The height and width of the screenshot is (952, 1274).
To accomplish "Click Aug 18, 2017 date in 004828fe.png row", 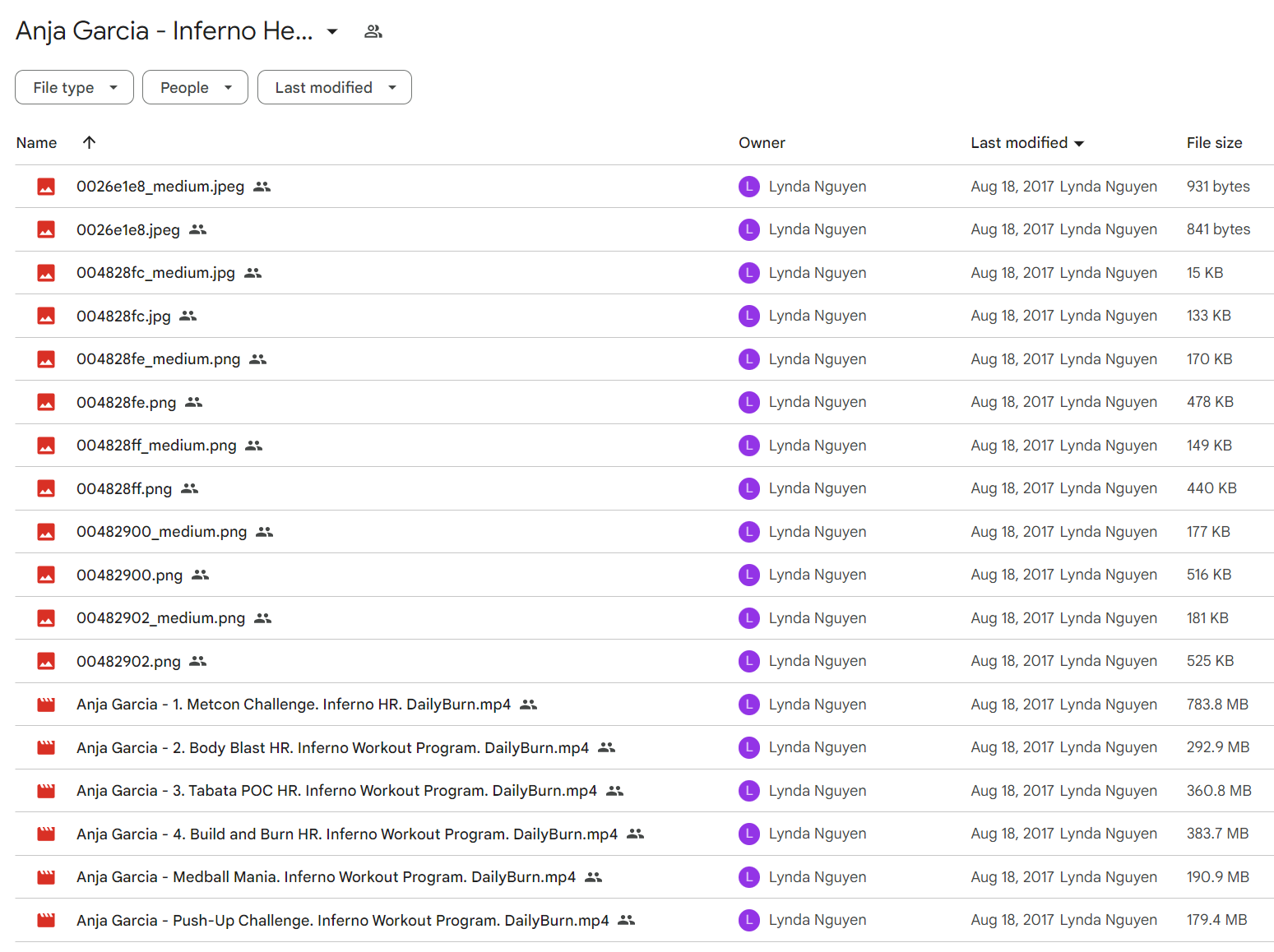I will pyautogui.click(x=1012, y=402).
